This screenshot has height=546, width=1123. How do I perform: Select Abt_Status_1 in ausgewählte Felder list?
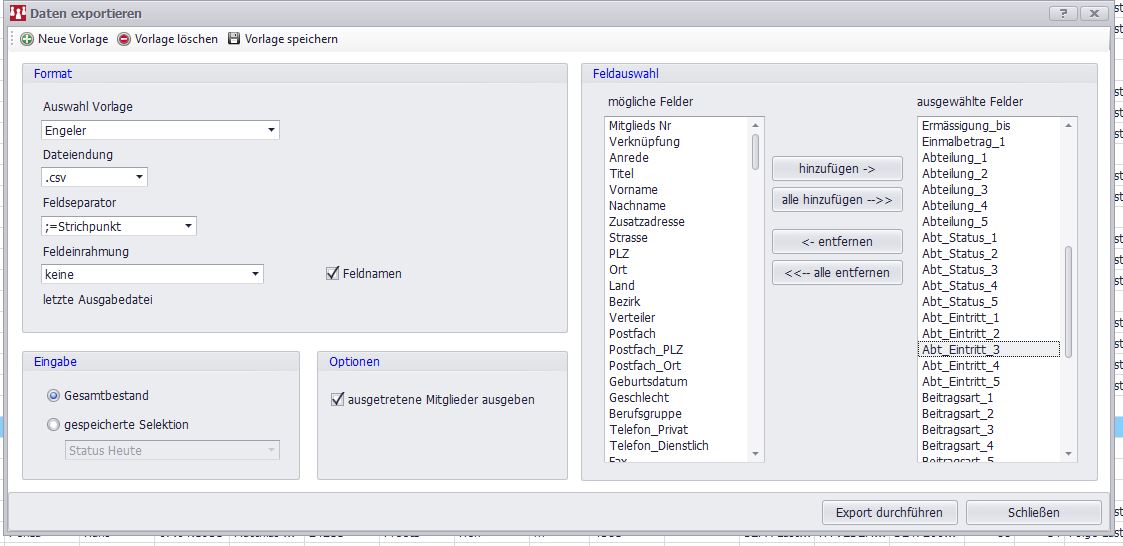click(x=959, y=237)
